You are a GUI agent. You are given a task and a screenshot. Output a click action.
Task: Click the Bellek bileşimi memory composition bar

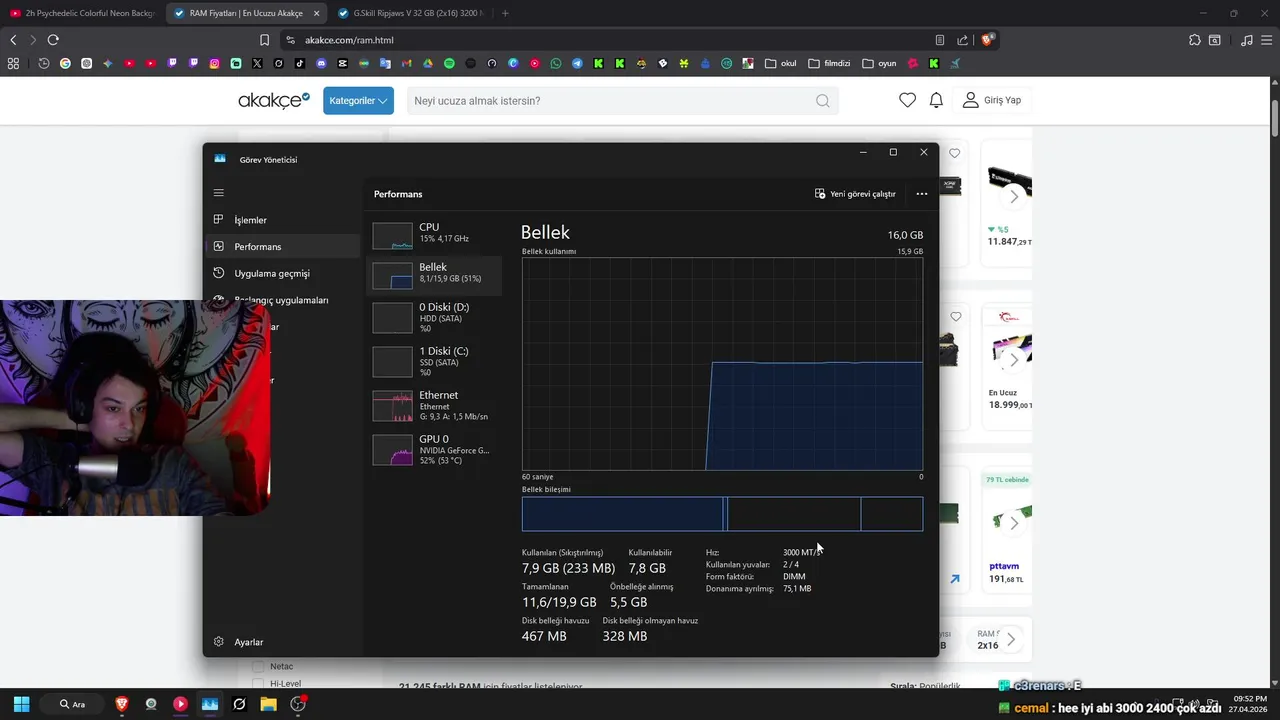coord(722,514)
